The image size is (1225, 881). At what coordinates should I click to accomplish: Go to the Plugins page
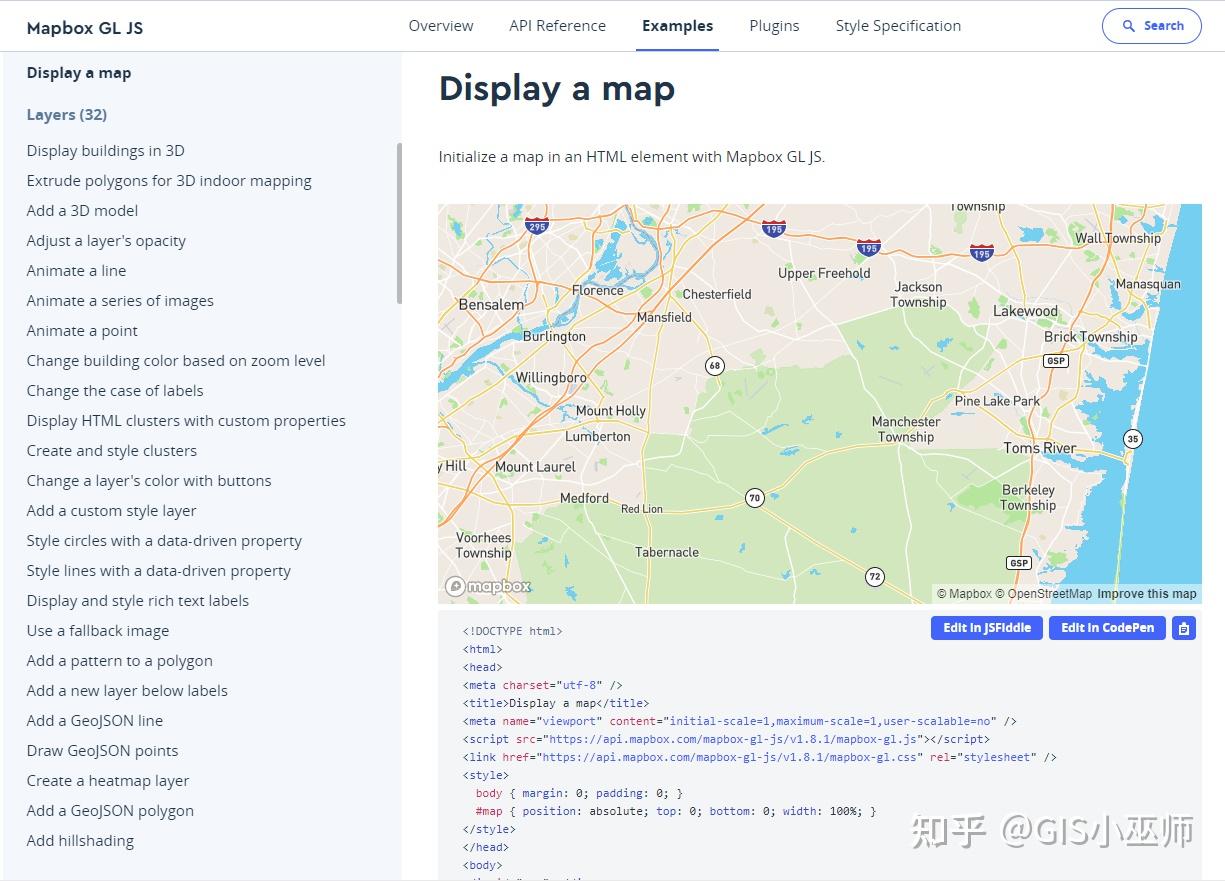(x=774, y=26)
